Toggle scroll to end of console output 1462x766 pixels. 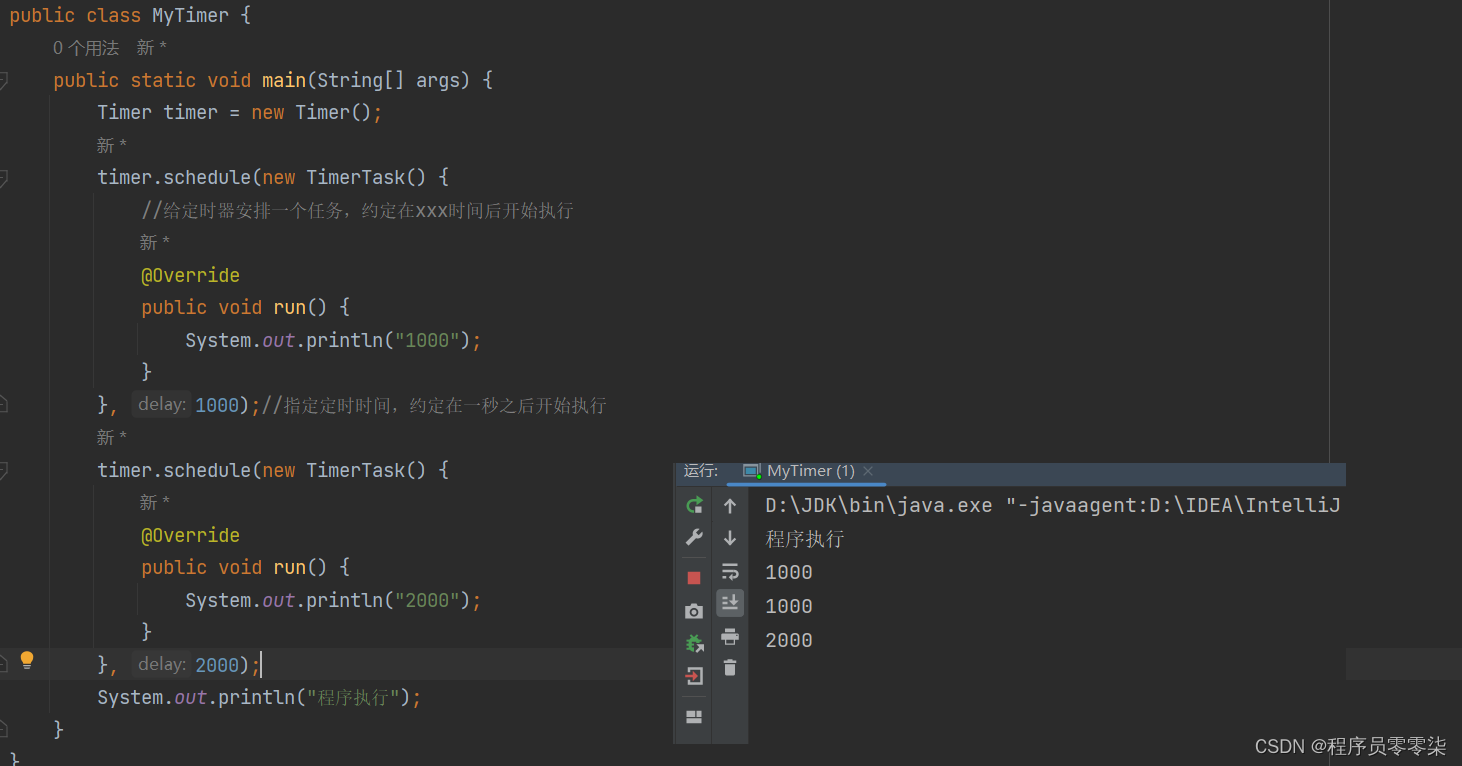[x=730, y=603]
